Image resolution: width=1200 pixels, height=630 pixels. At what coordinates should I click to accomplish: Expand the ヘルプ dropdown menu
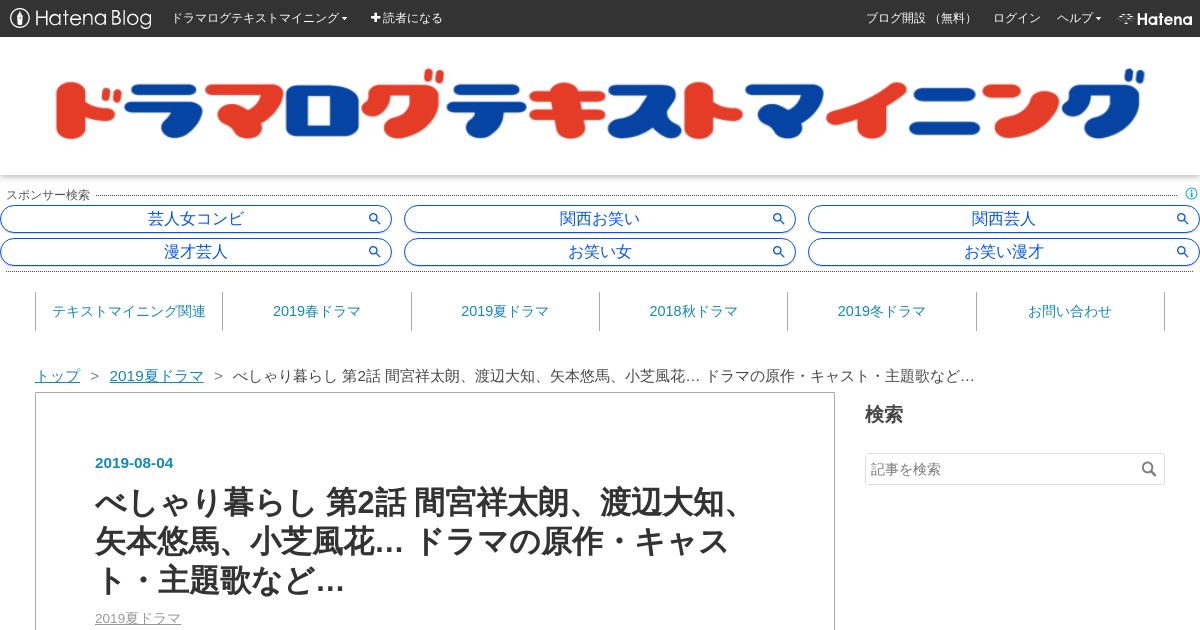click(1079, 18)
